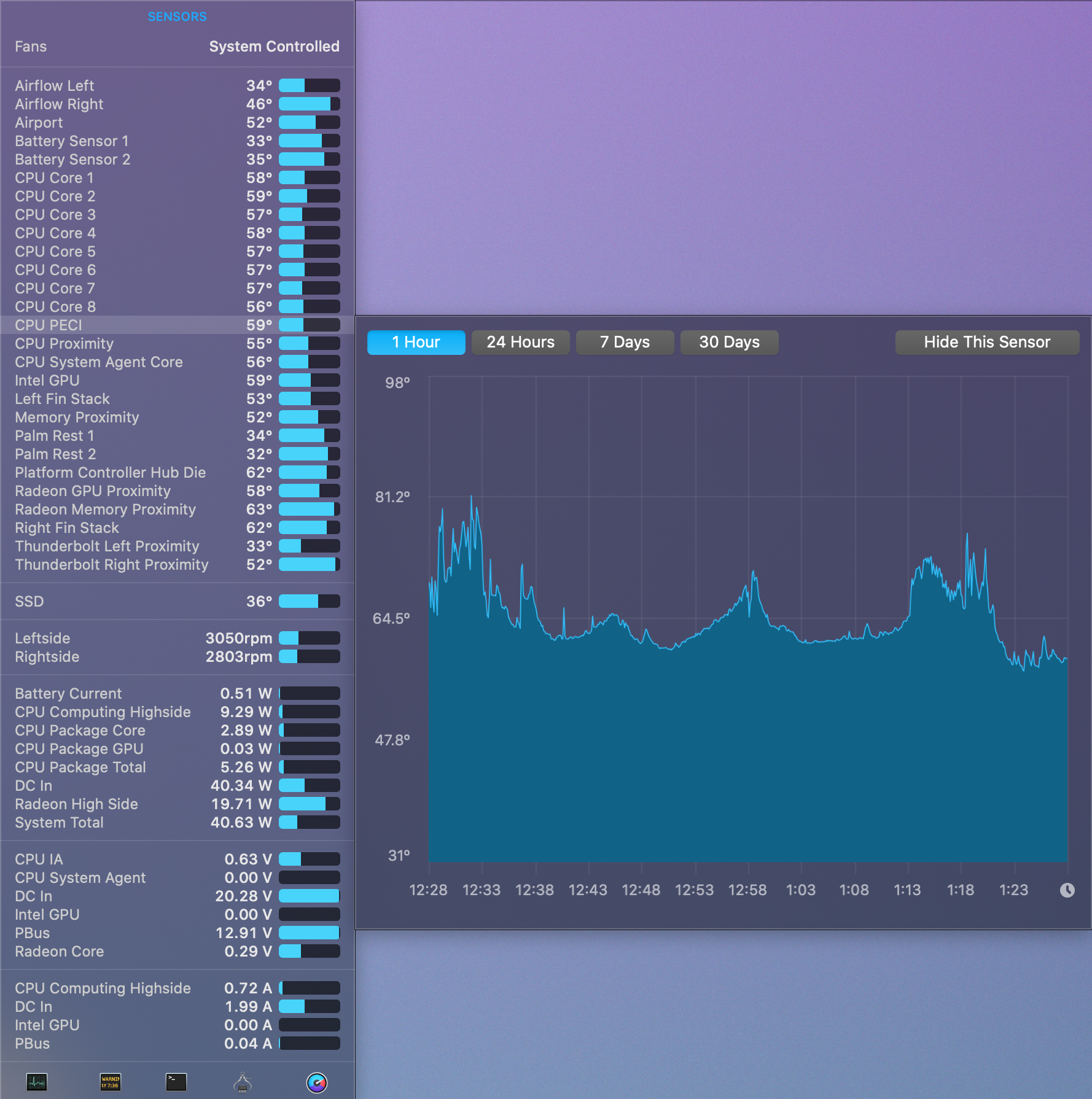The width and height of the screenshot is (1092, 1099).
Task: Select the highlighted CPU PECI row
Action: pos(177,325)
